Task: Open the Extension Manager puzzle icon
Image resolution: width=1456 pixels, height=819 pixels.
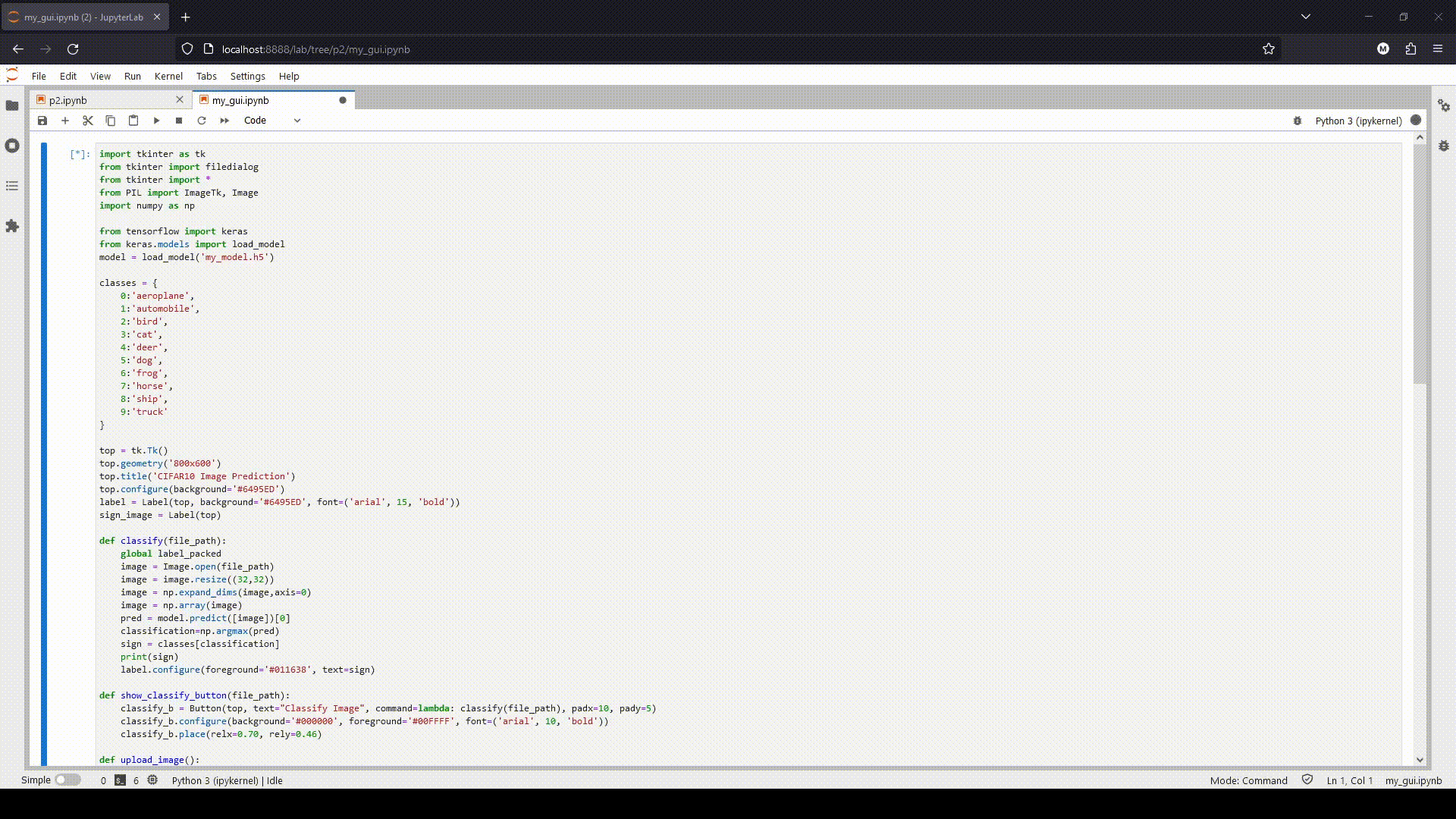Action: coord(12,226)
